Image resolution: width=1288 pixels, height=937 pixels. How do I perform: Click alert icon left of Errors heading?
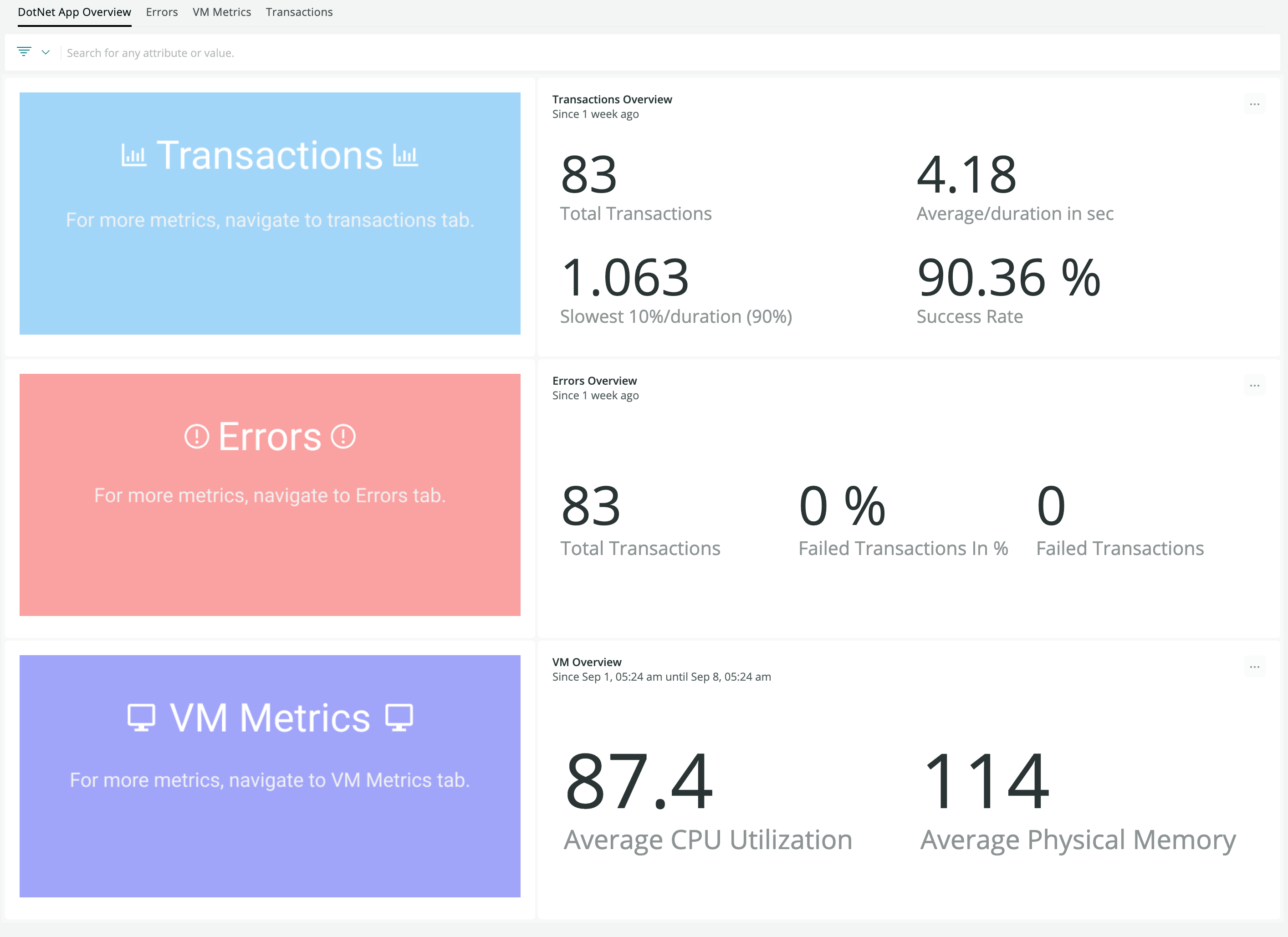(196, 437)
